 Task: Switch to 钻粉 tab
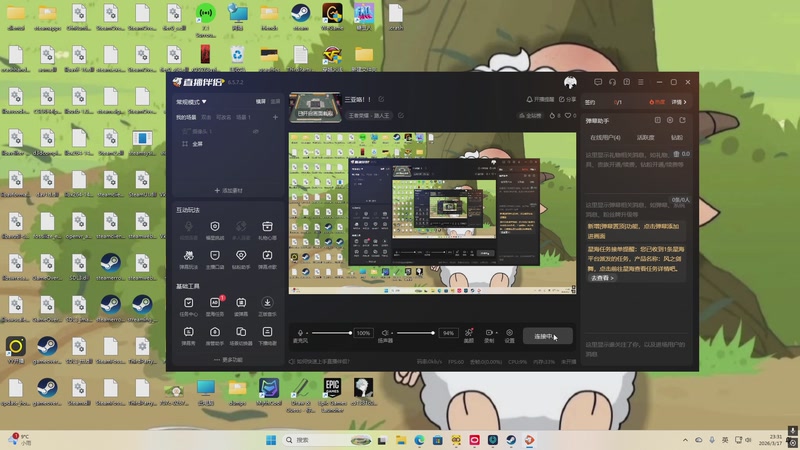click(677, 138)
